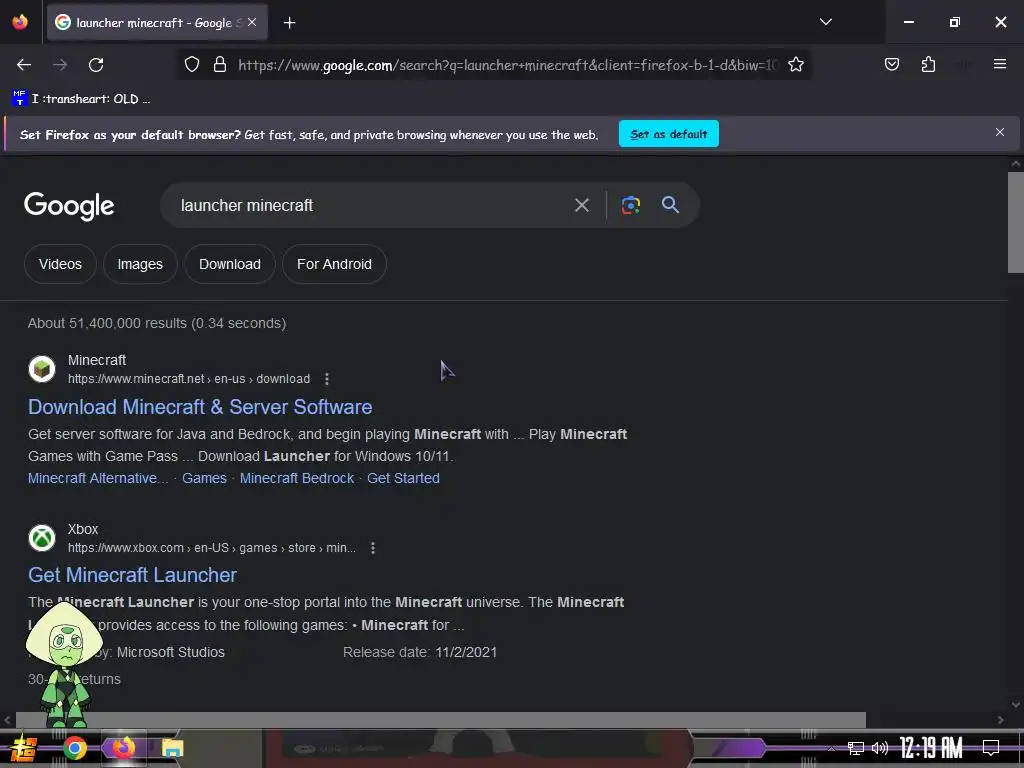Select the Download filter chip
Viewport: 1024px width, 768px height.
230,264
